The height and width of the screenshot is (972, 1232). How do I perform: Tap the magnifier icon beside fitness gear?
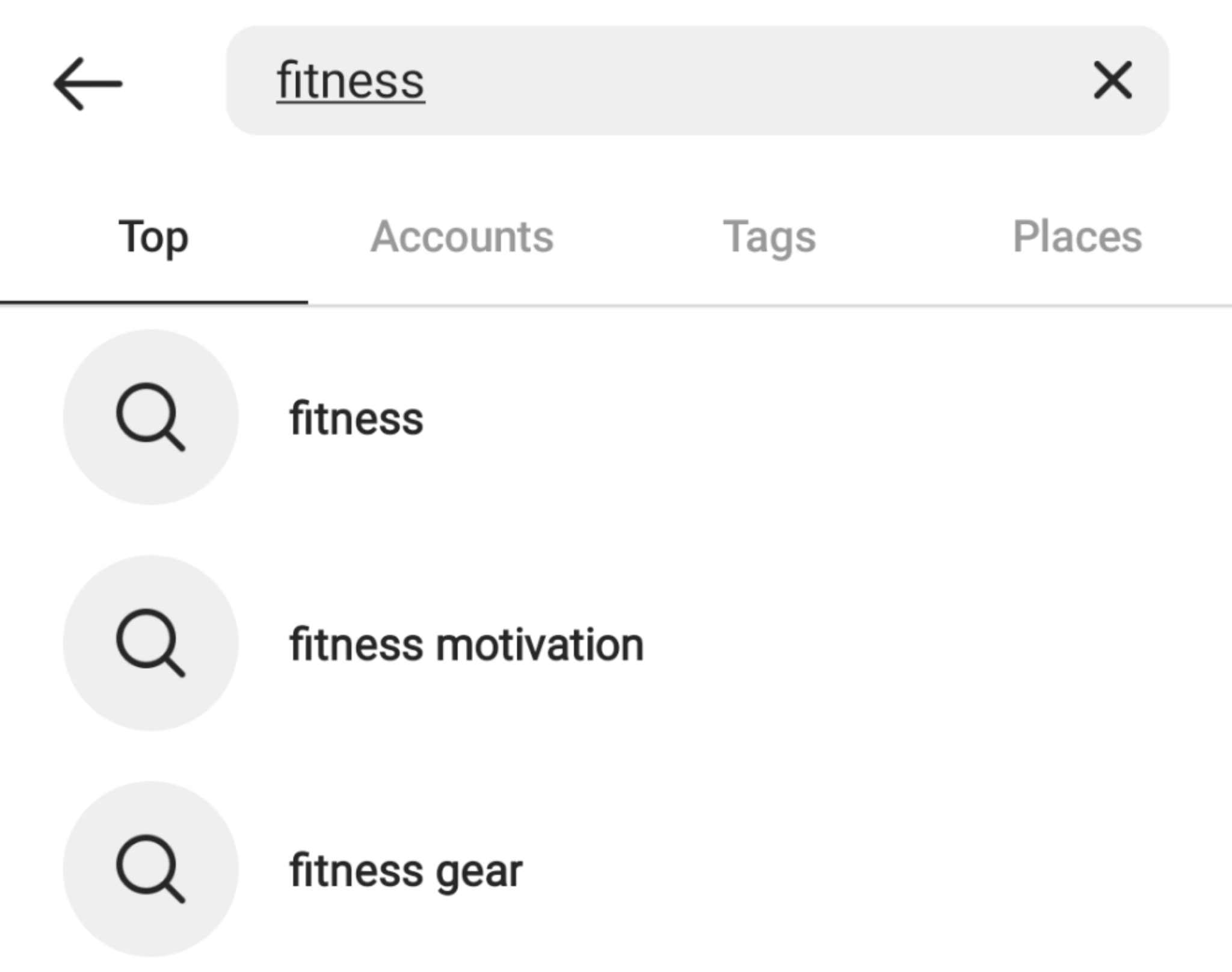pyautogui.click(x=150, y=868)
